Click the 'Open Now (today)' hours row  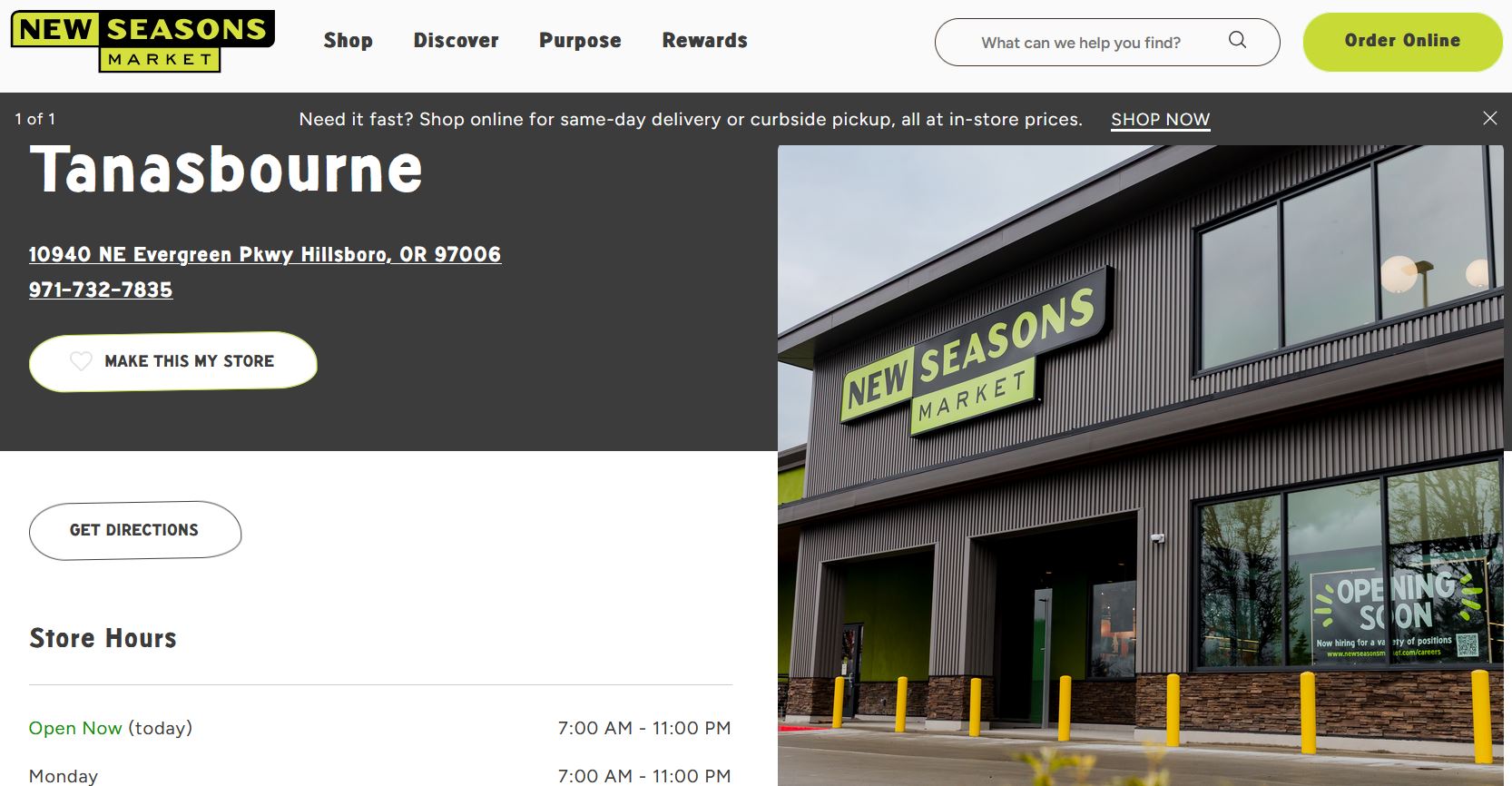pyautogui.click(x=380, y=728)
